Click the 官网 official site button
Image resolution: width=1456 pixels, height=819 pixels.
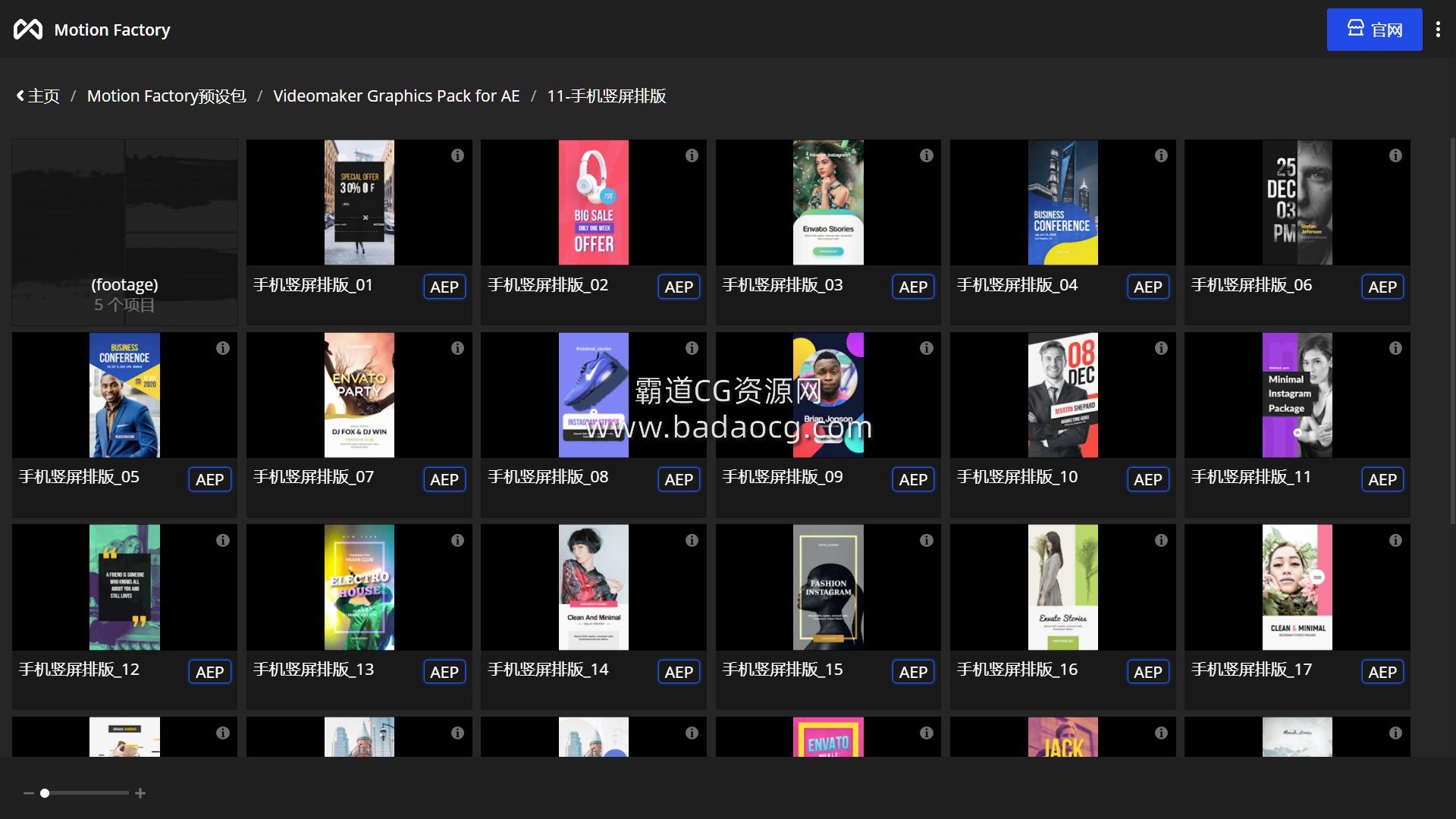tap(1374, 30)
